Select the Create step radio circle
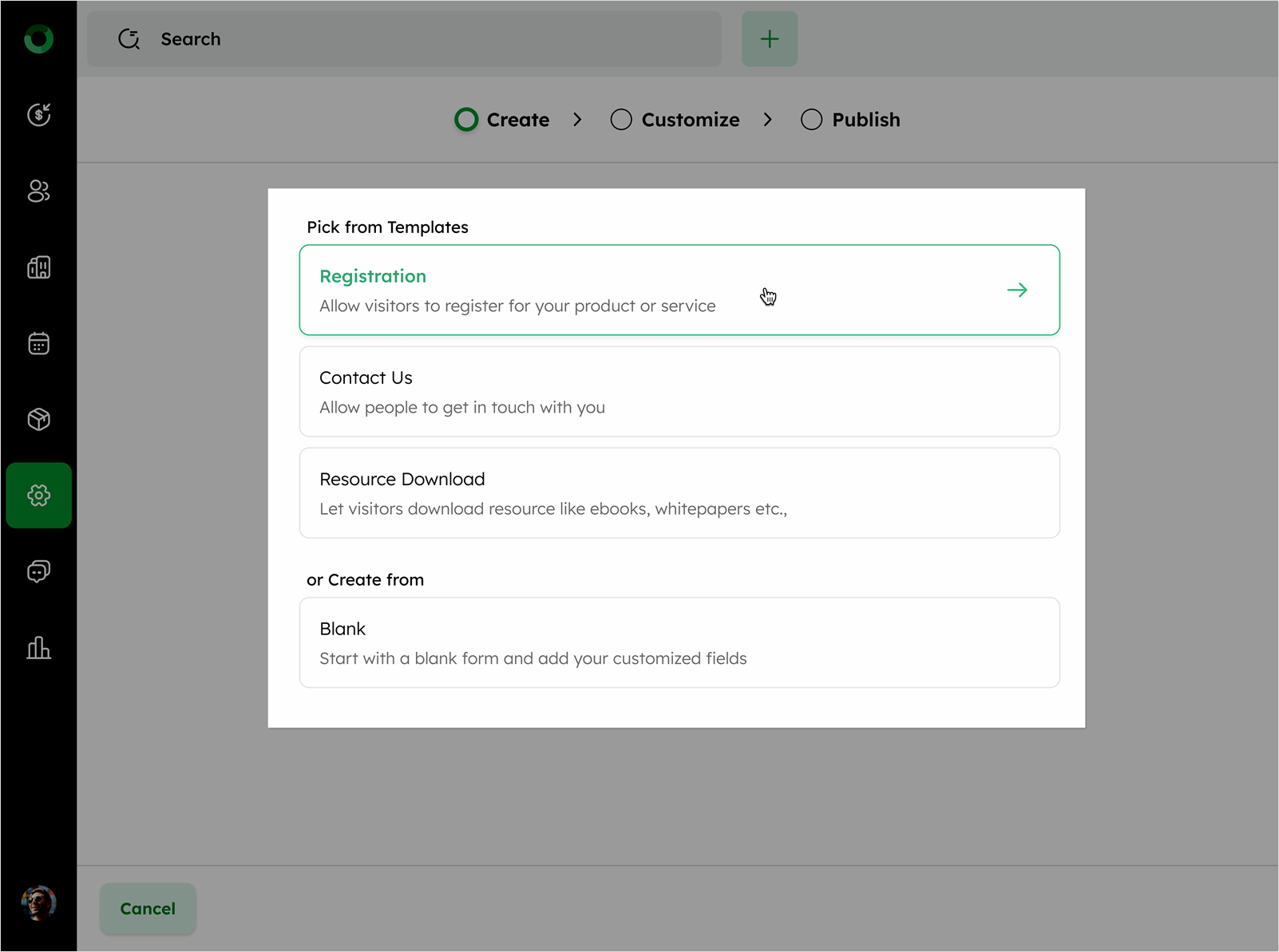 pyautogui.click(x=466, y=120)
